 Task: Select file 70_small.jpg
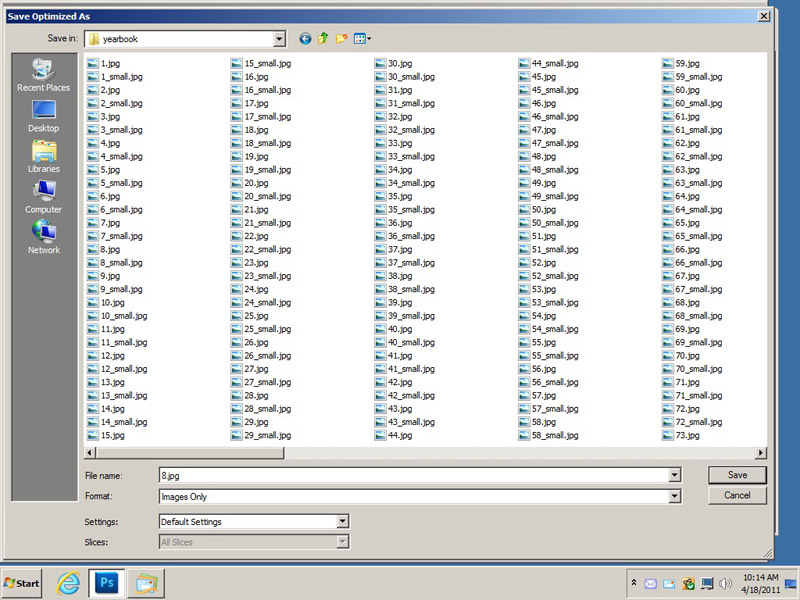tap(692, 369)
